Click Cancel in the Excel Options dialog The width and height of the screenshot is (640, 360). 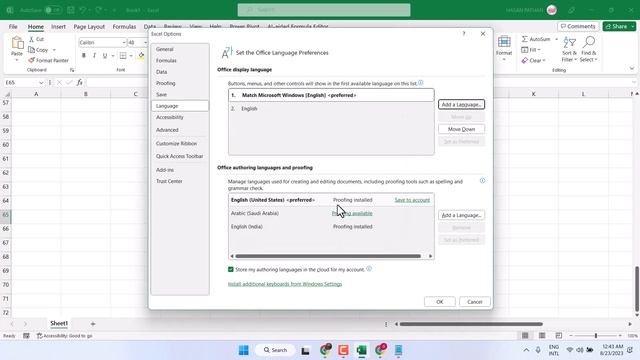(x=475, y=302)
